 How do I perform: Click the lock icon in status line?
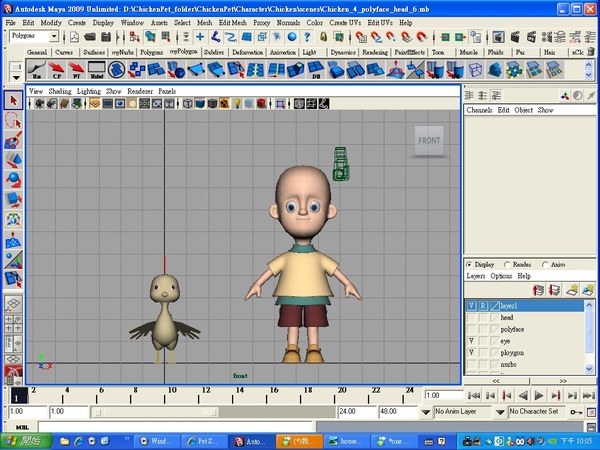(324, 37)
